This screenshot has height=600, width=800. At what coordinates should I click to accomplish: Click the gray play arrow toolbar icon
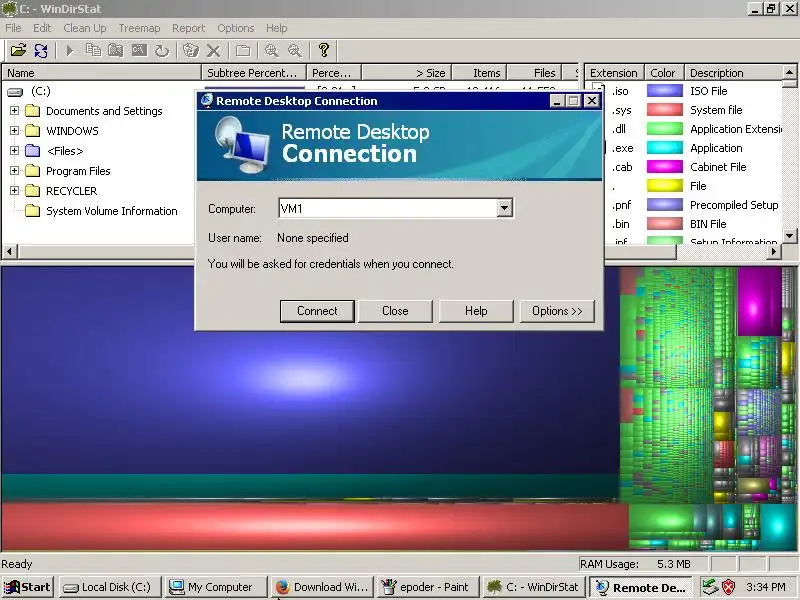point(70,50)
